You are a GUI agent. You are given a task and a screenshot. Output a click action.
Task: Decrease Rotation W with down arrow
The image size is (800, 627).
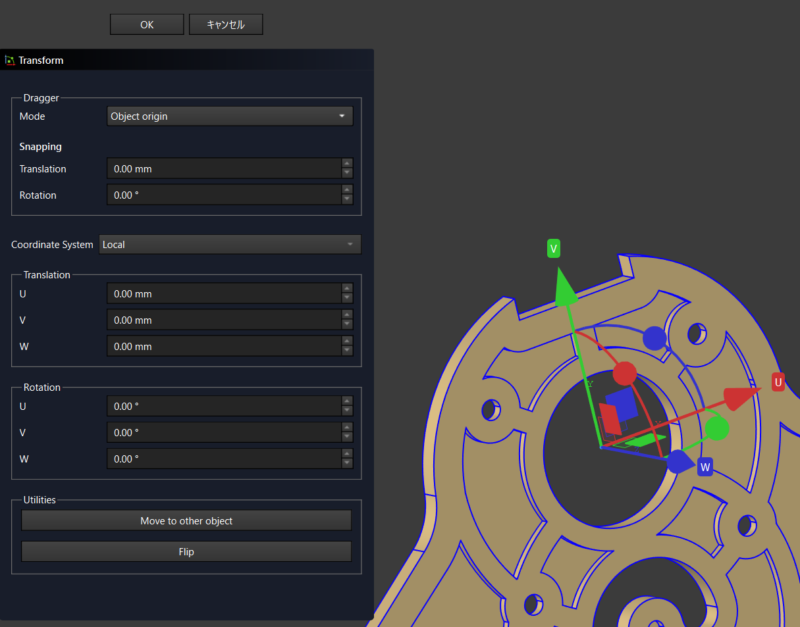tap(347, 464)
